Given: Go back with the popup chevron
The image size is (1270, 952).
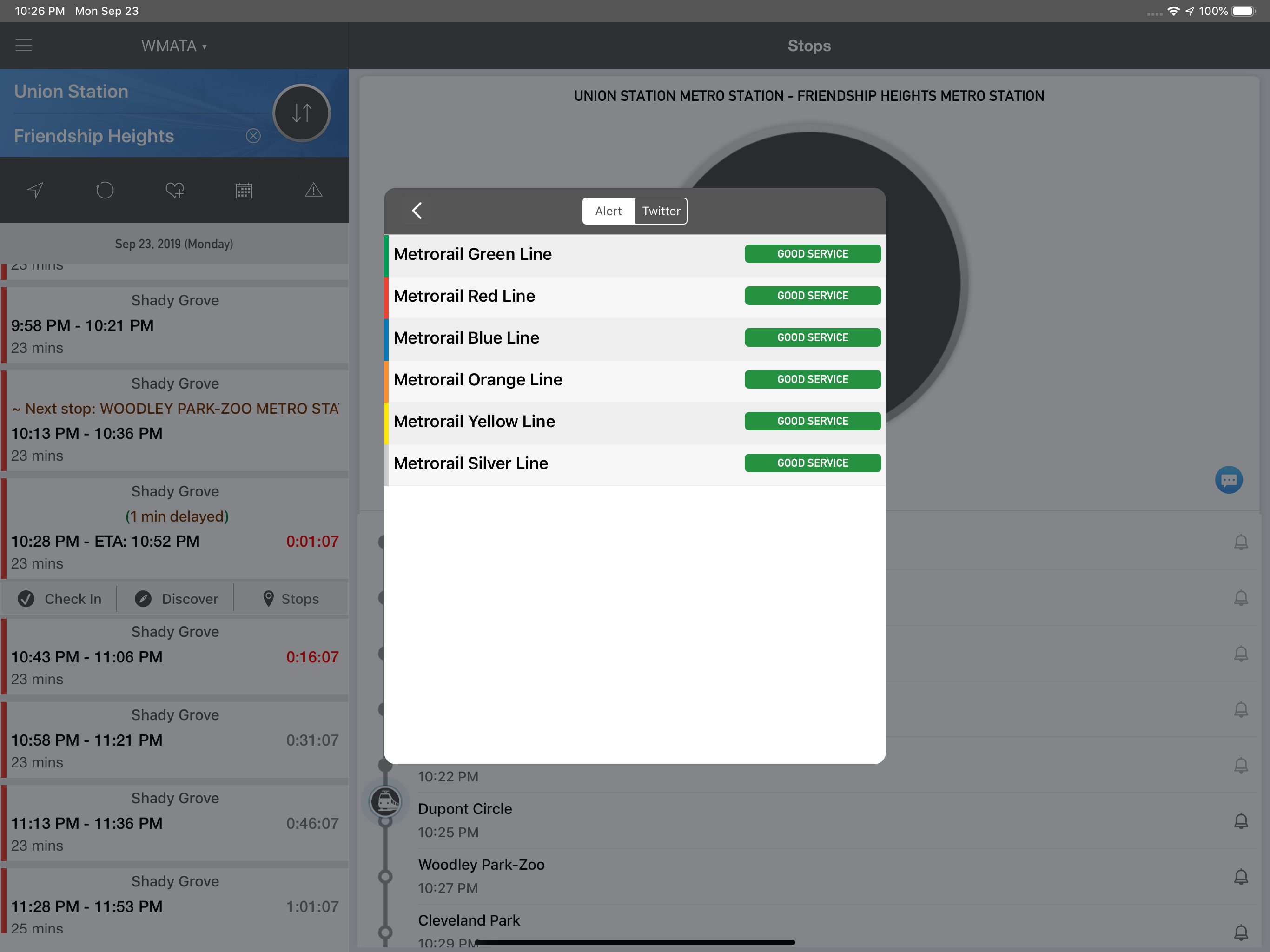Looking at the screenshot, I should click(417, 211).
